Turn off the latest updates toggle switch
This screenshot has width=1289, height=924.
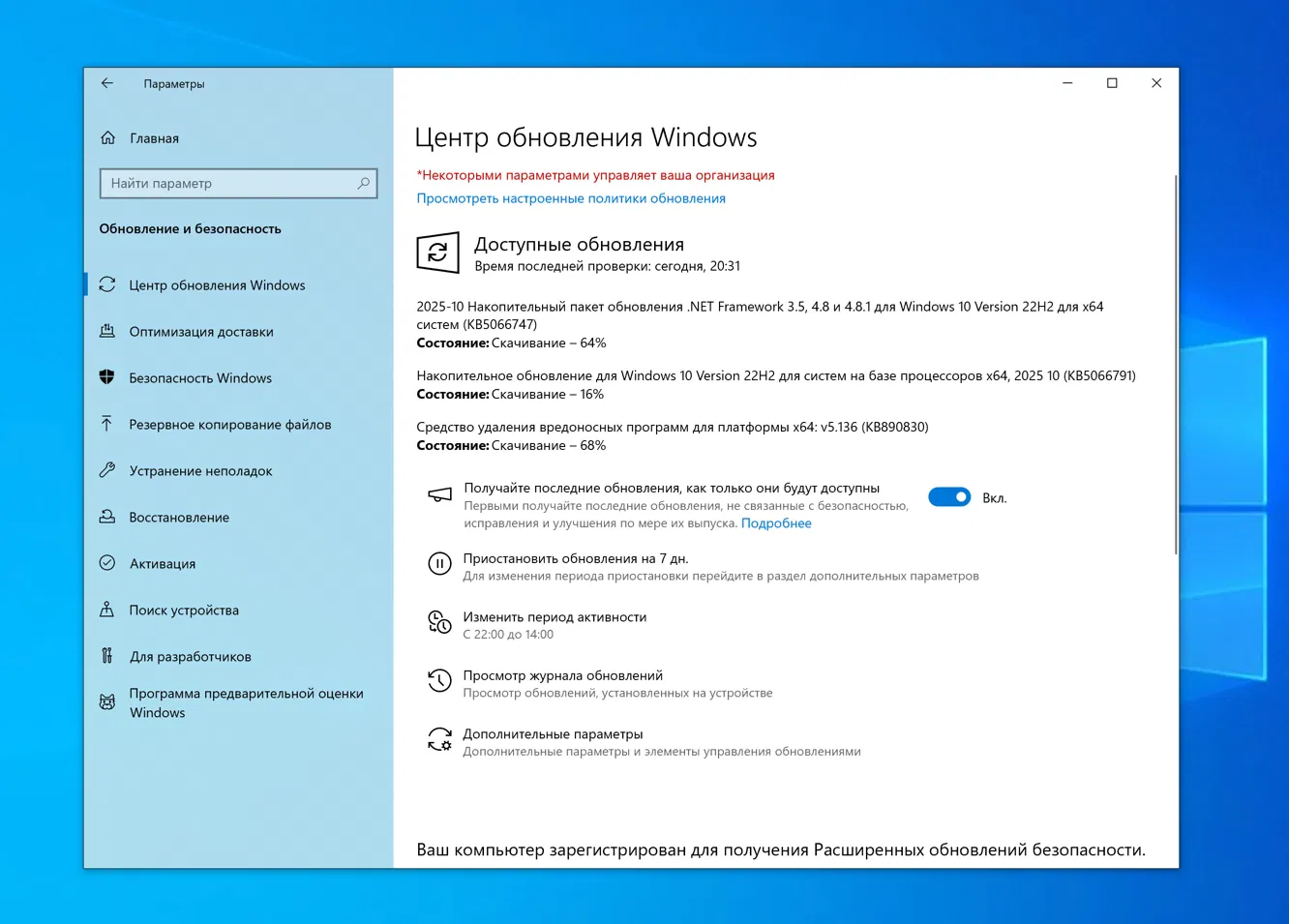click(949, 497)
